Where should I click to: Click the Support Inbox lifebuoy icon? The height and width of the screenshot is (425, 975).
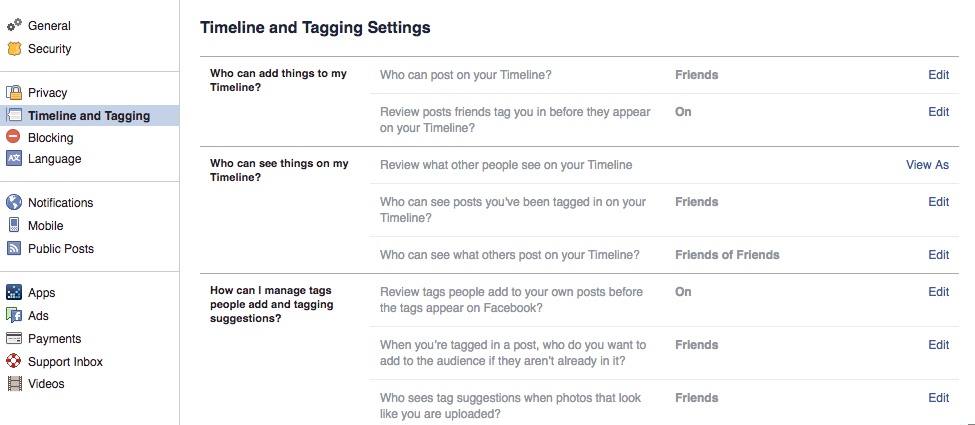14,361
